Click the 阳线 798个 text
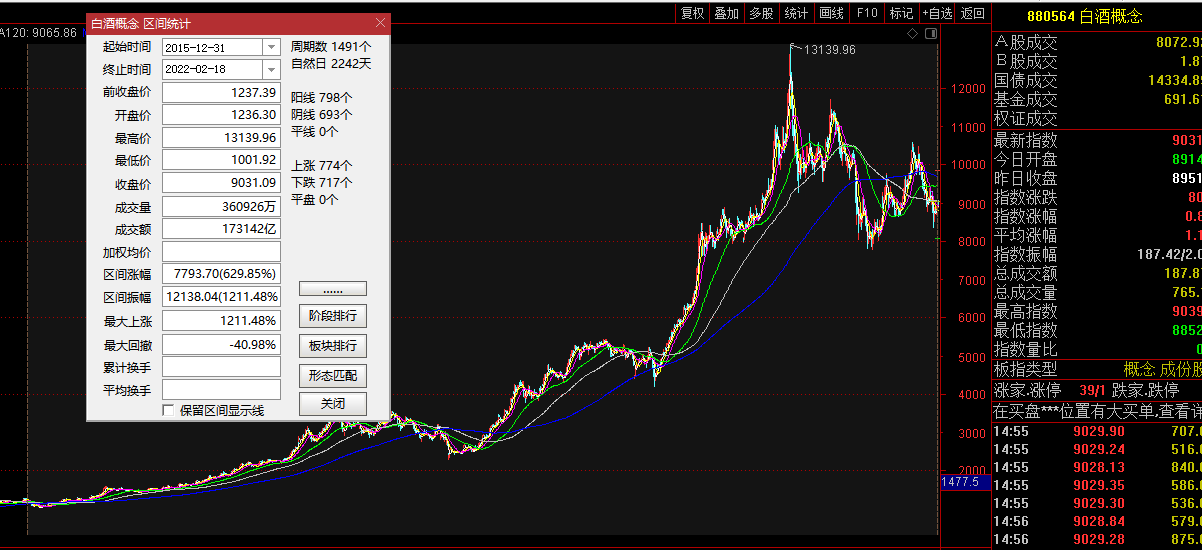Image resolution: width=1202 pixels, height=550 pixels. 322,98
